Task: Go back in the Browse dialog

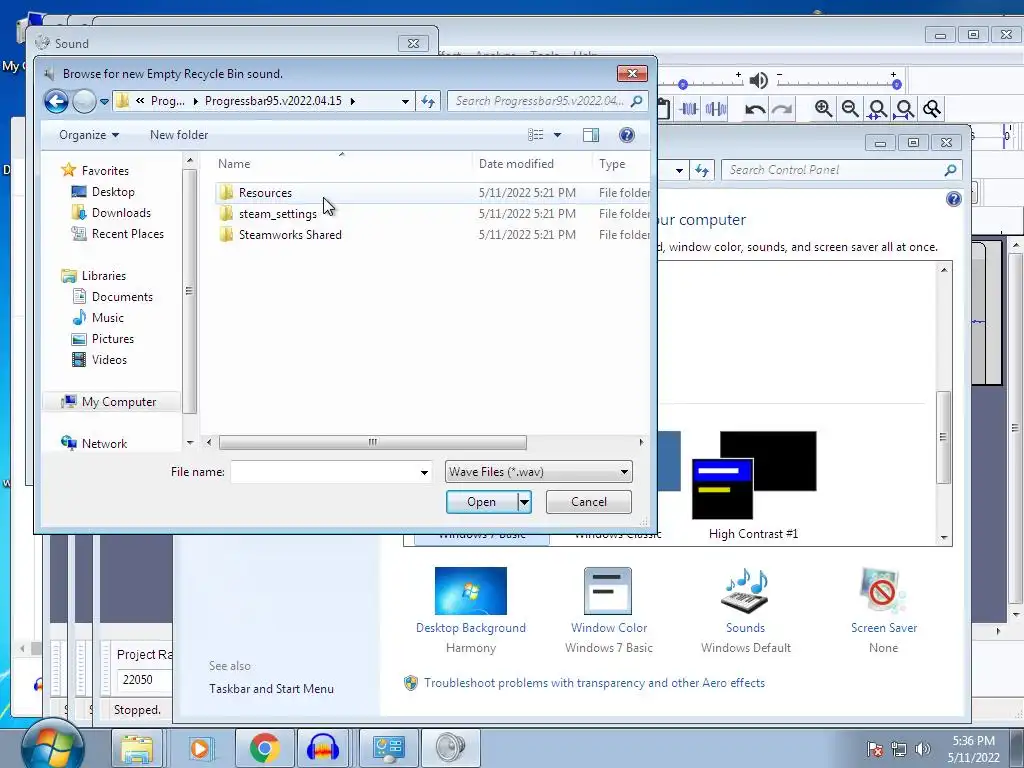Action: tap(56, 101)
